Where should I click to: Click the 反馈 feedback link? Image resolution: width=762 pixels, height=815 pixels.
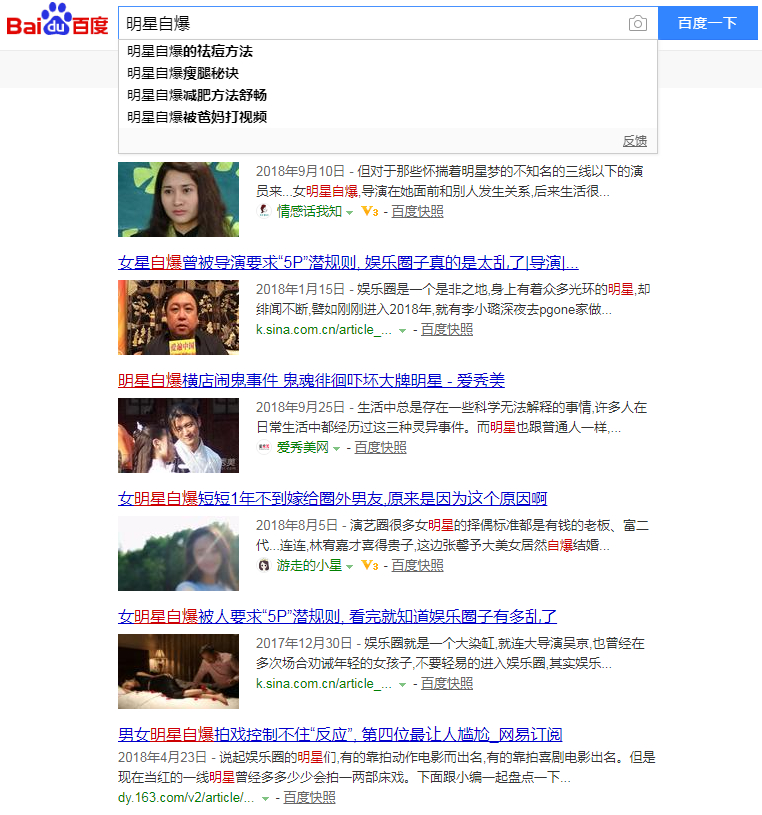635,141
